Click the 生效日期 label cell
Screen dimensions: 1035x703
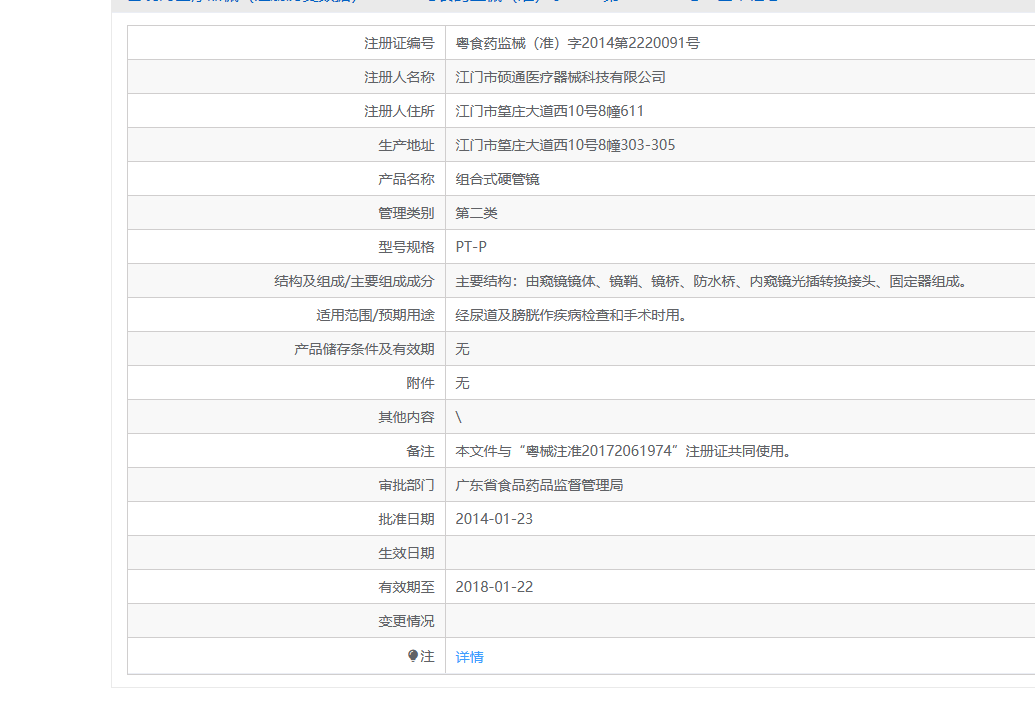click(x=286, y=553)
